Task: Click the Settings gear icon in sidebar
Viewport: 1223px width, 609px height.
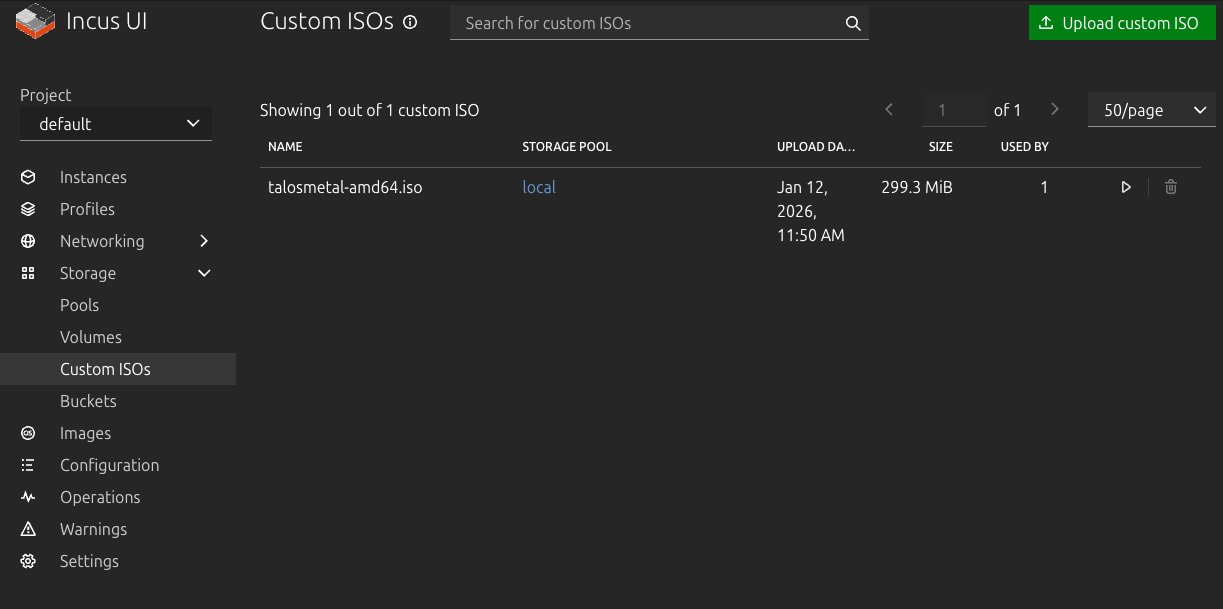Action: tap(28, 561)
